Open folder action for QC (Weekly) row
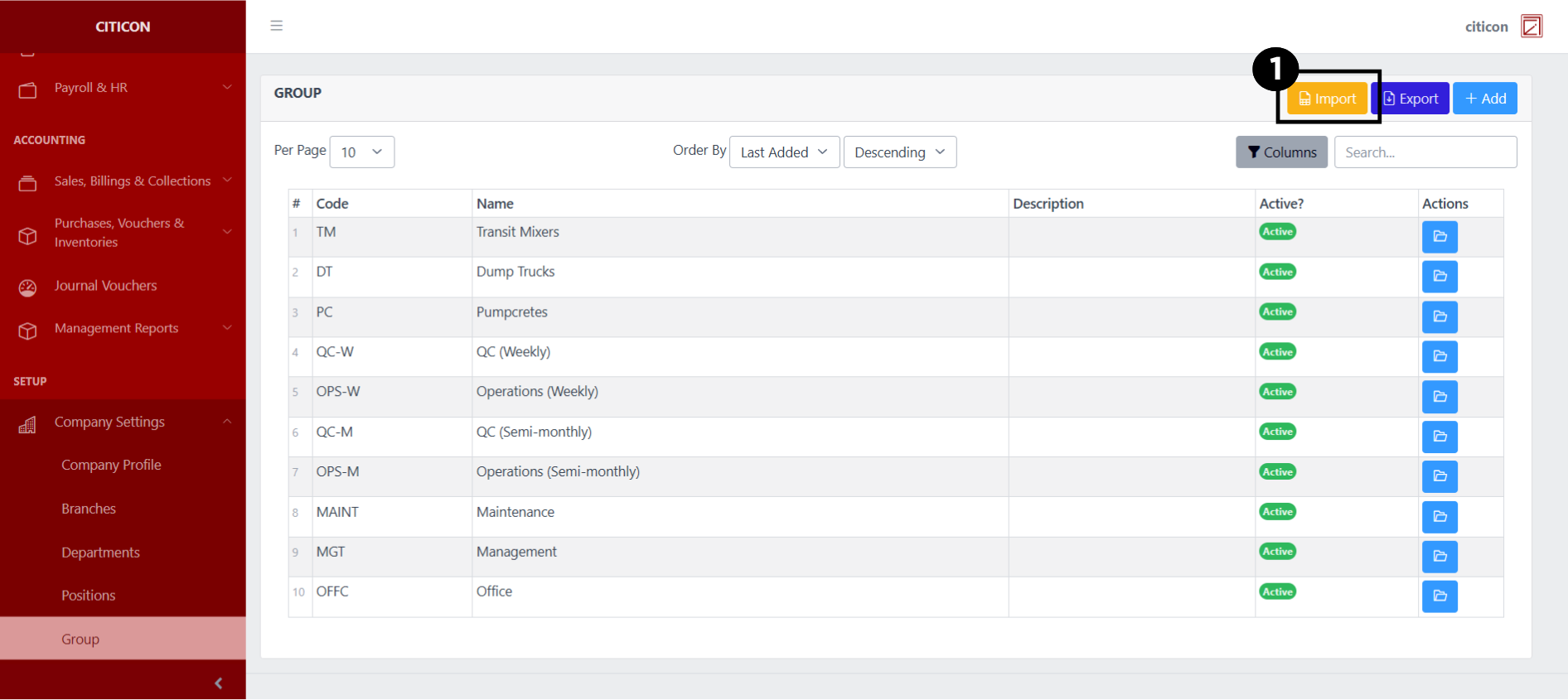 1440,356
